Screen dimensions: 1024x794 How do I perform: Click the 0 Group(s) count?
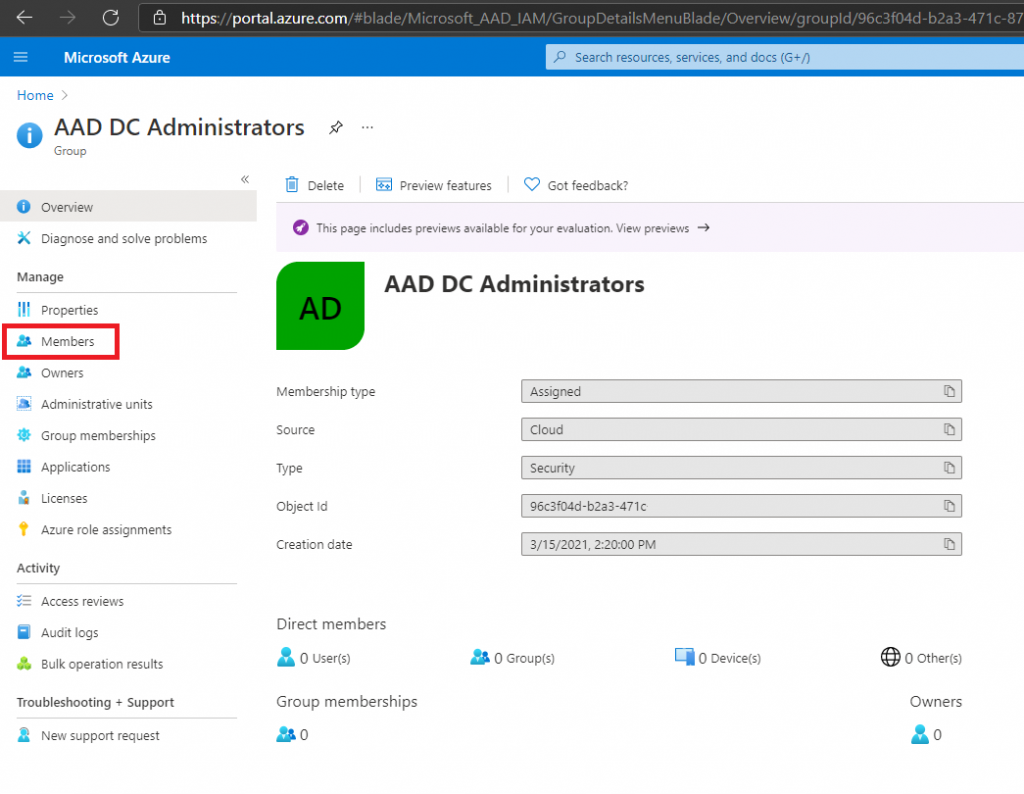pyautogui.click(x=524, y=658)
